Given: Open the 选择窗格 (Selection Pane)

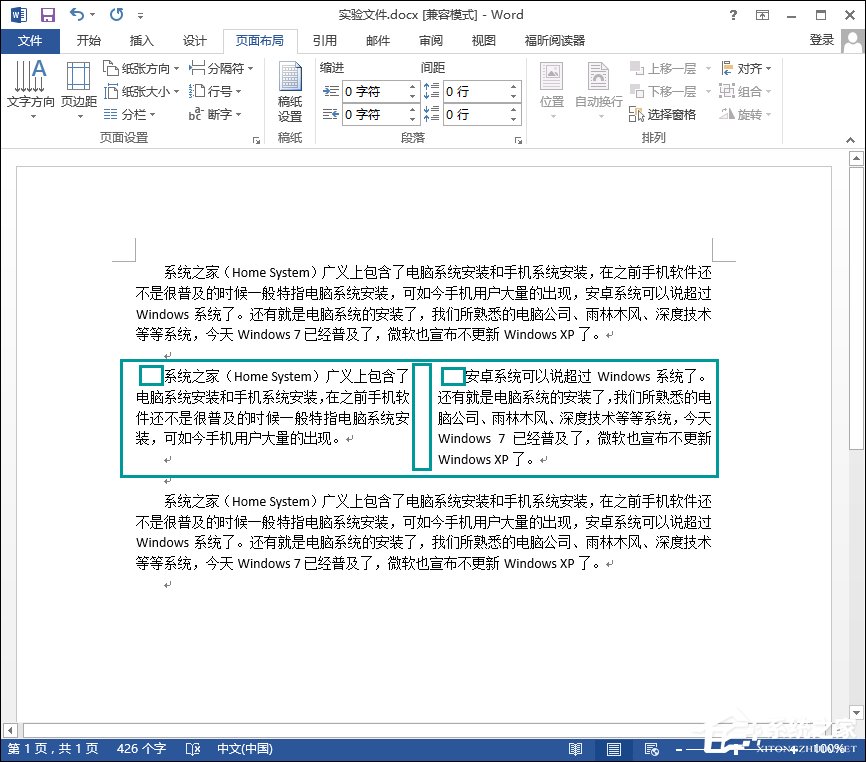Looking at the screenshot, I should tap(673, 114).
